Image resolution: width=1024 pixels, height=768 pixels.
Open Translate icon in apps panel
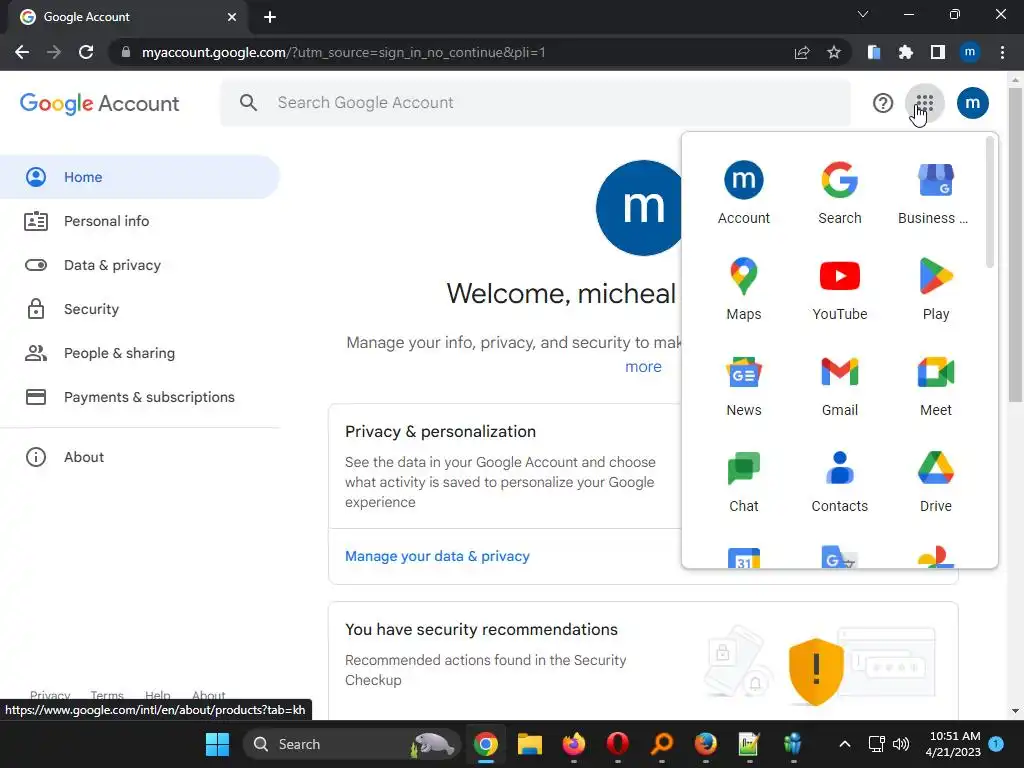(839, 556)
